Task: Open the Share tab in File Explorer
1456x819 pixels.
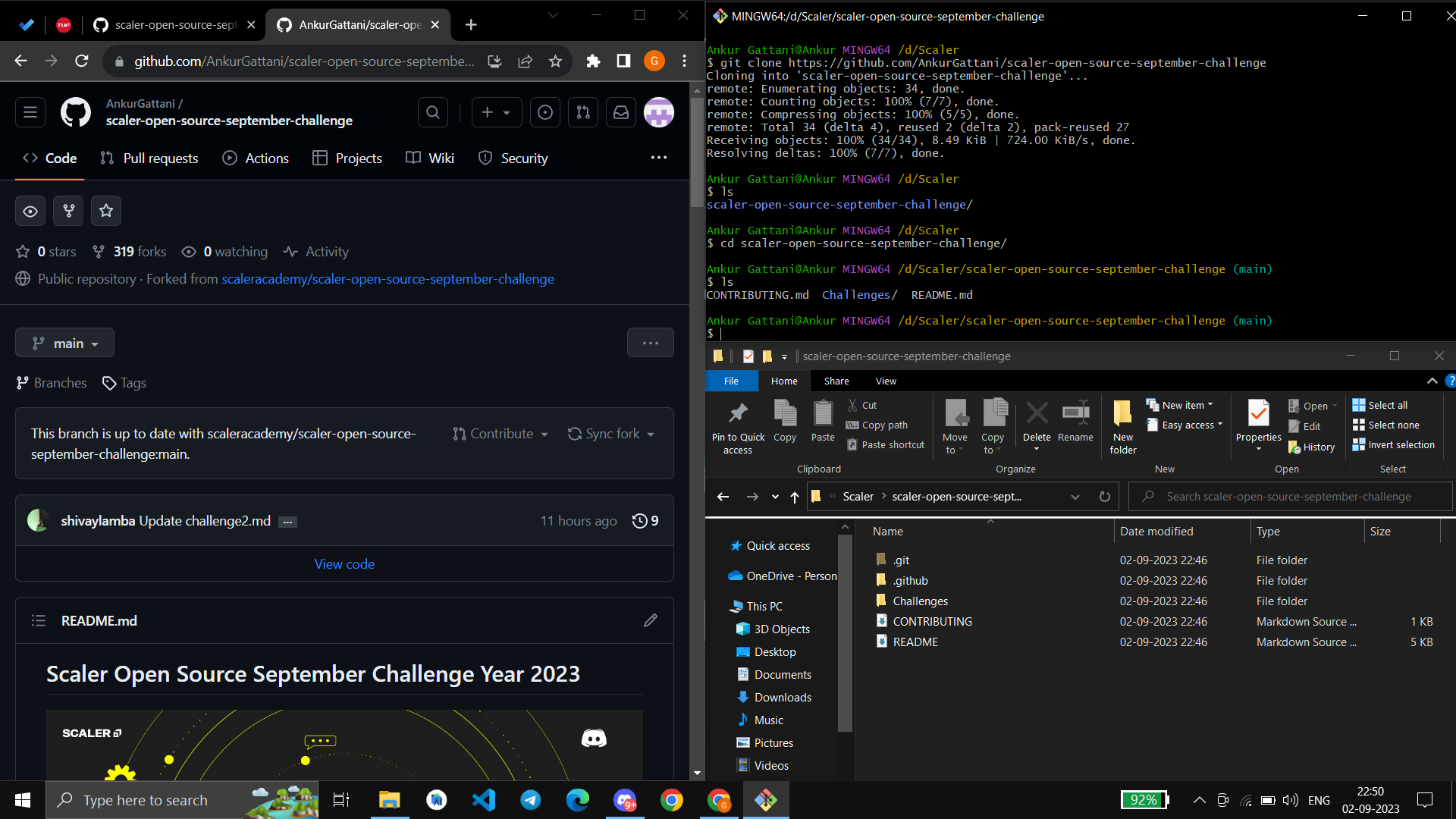Action: click(x=836, y=381)
